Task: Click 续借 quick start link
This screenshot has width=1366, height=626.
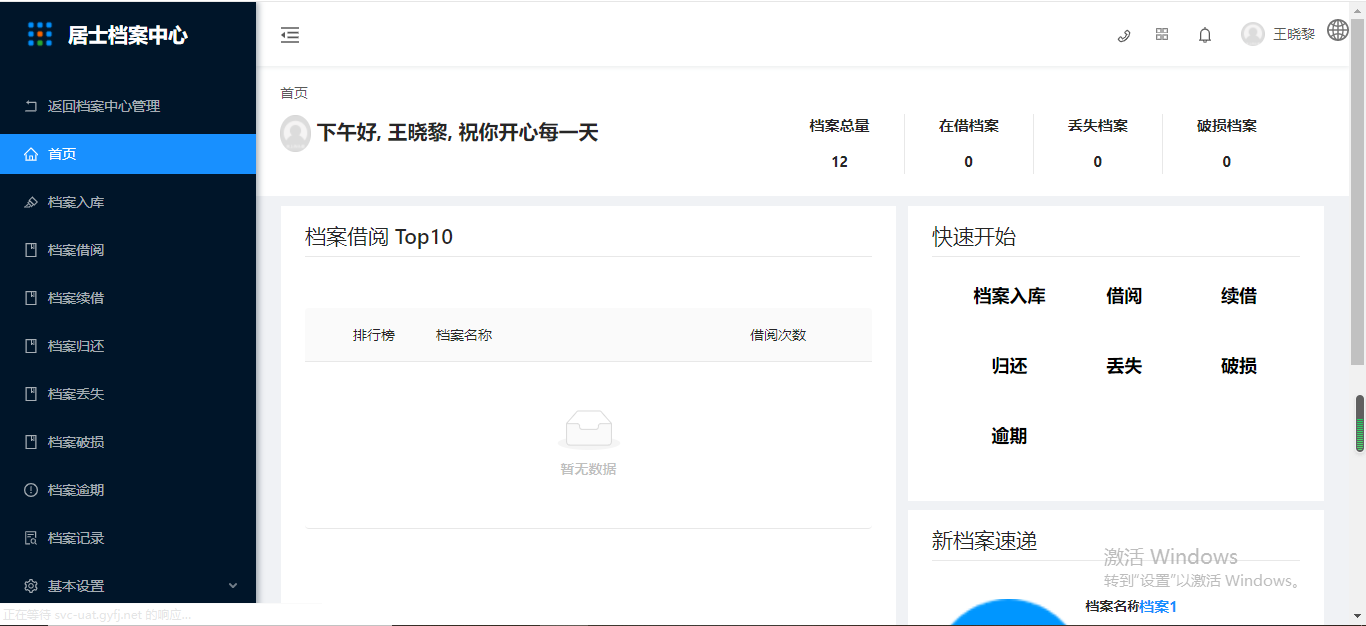Action: (1239, 296)
